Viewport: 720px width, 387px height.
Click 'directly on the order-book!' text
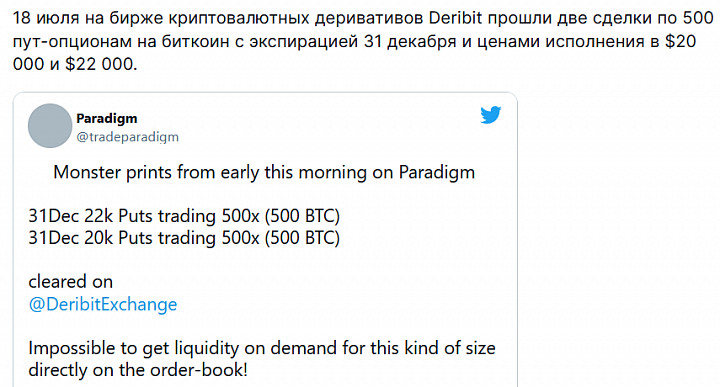coord(138,370)
